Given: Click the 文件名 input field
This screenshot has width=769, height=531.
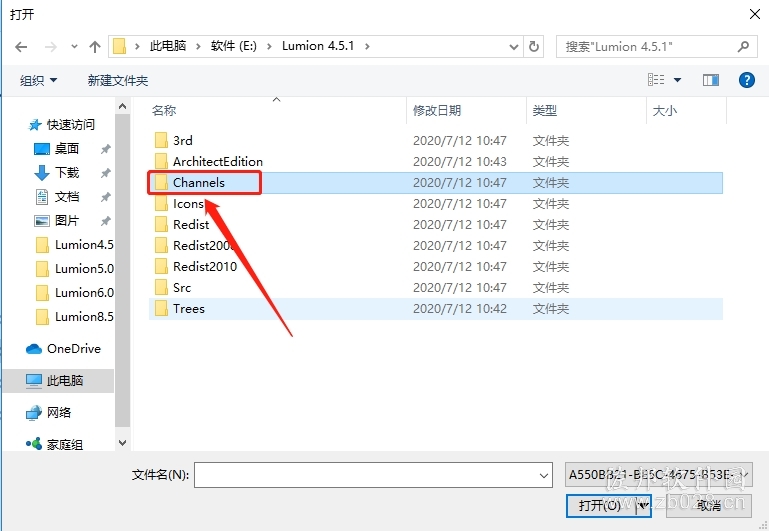Looking at the screenshot, I should [x=373, y=475].
